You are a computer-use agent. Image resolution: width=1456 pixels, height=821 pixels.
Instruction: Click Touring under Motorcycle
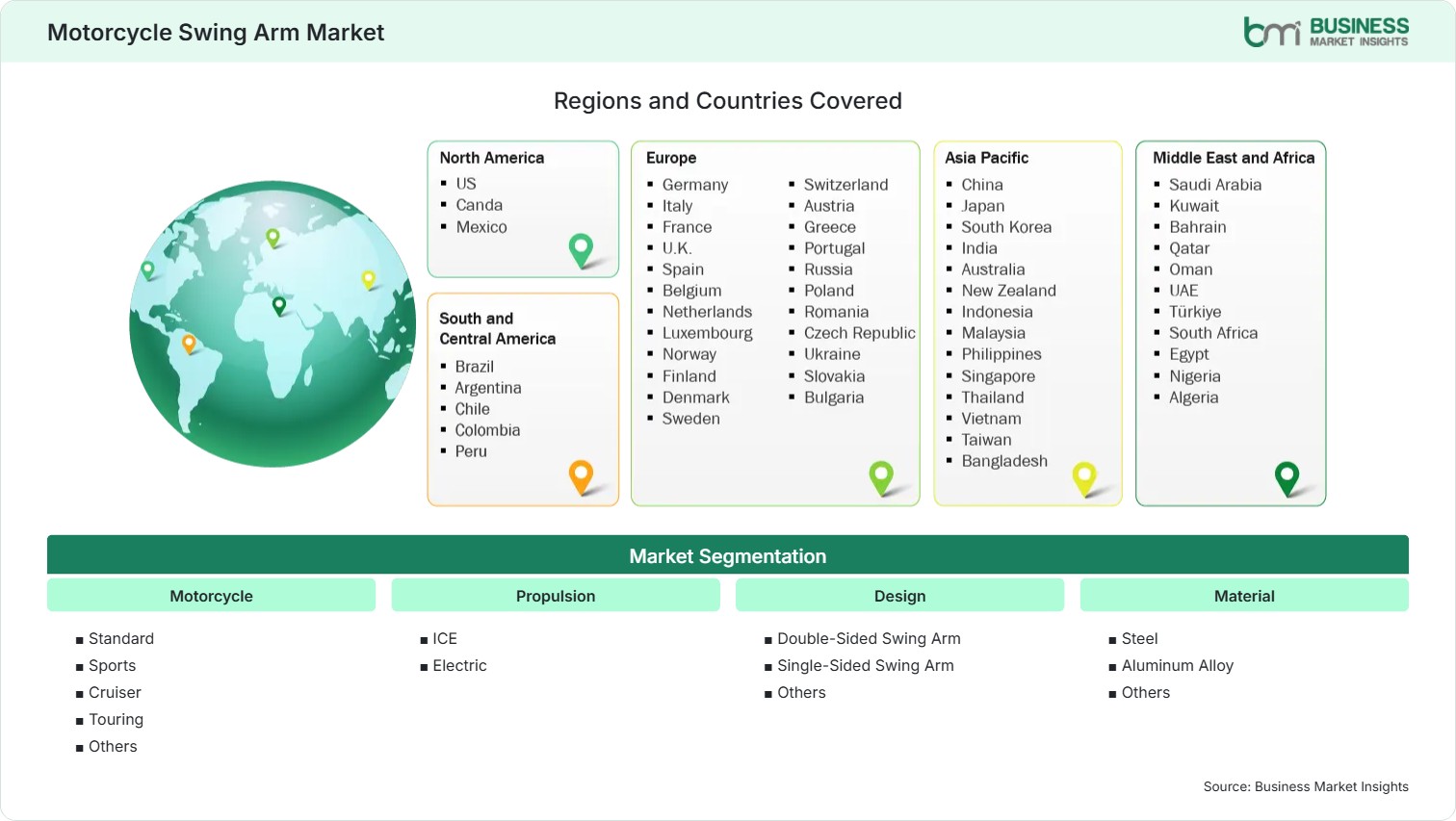click(116, 720)
